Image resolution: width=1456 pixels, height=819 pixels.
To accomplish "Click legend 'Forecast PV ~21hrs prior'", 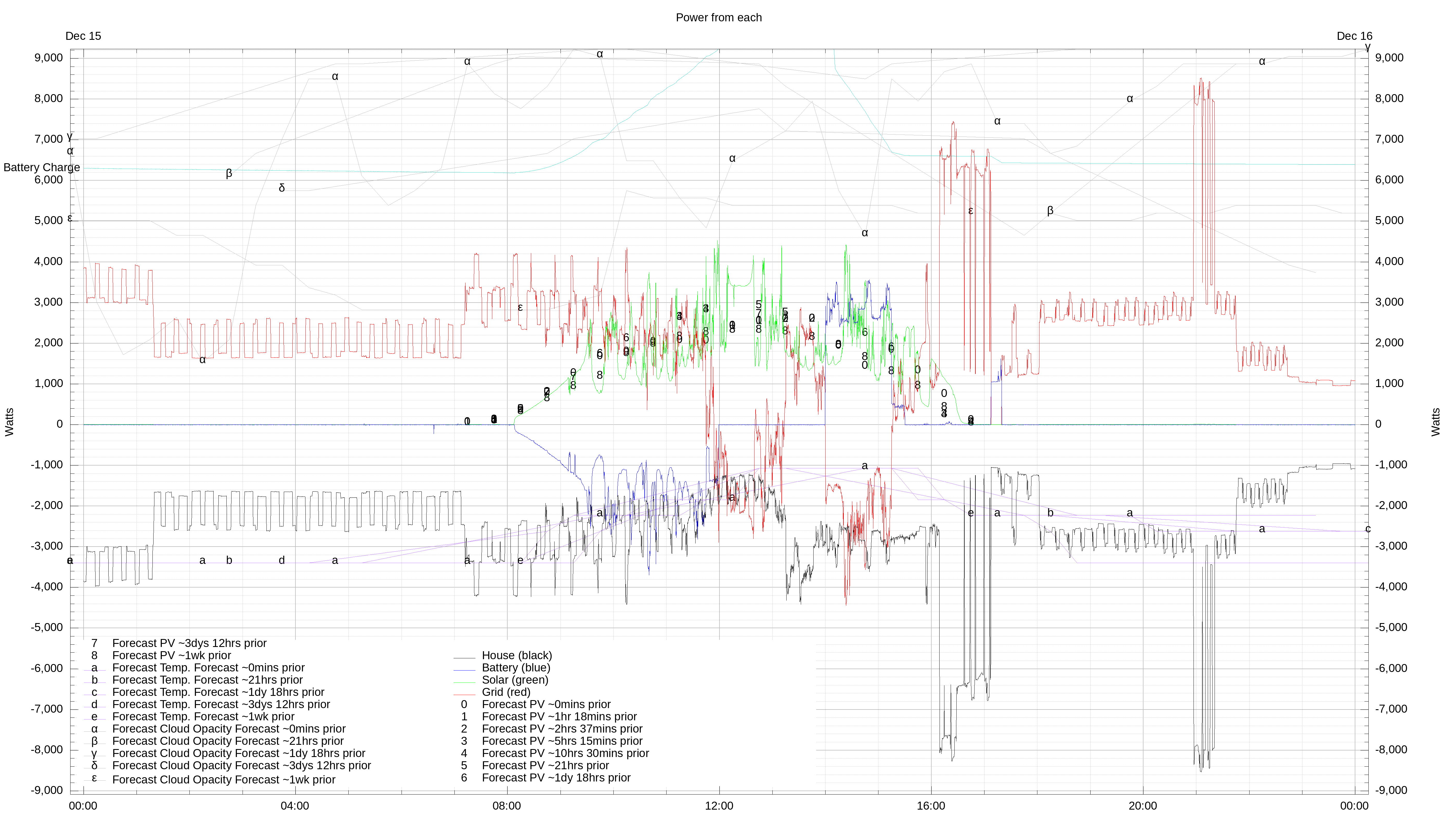I will 545,766.
